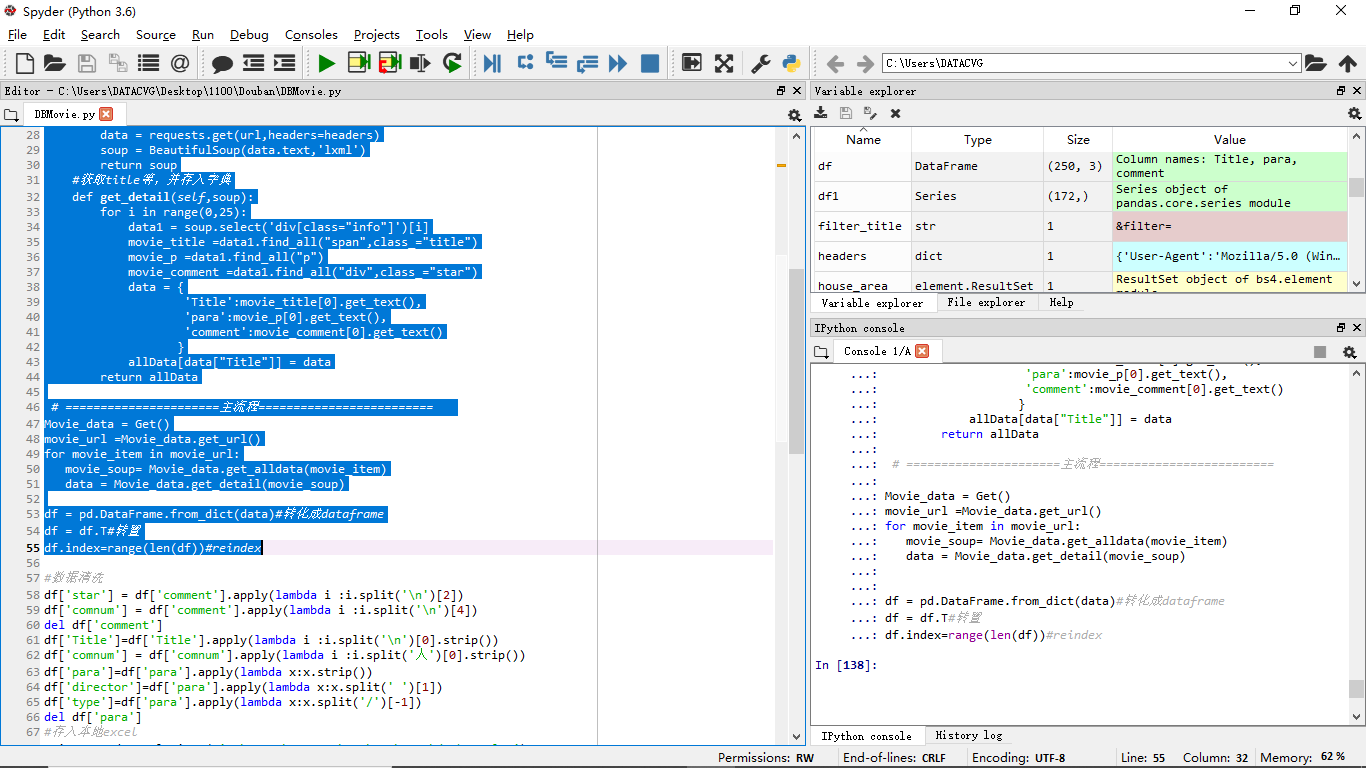The height and width of the screenshot is (768, 1366).
Task: Click the Open file folder icon
Action: (55, 63)
